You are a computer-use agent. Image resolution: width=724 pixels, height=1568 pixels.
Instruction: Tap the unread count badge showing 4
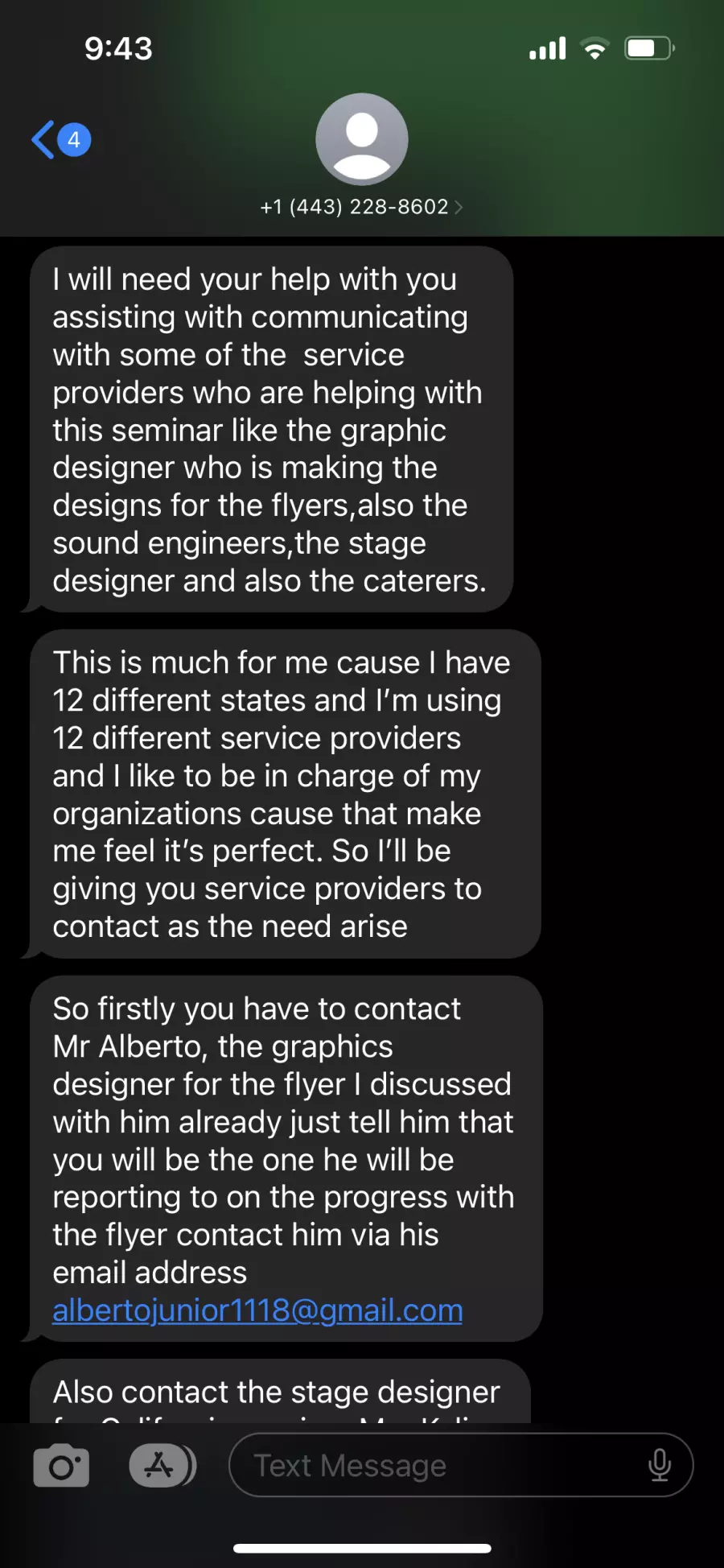[x=74, y=140]
